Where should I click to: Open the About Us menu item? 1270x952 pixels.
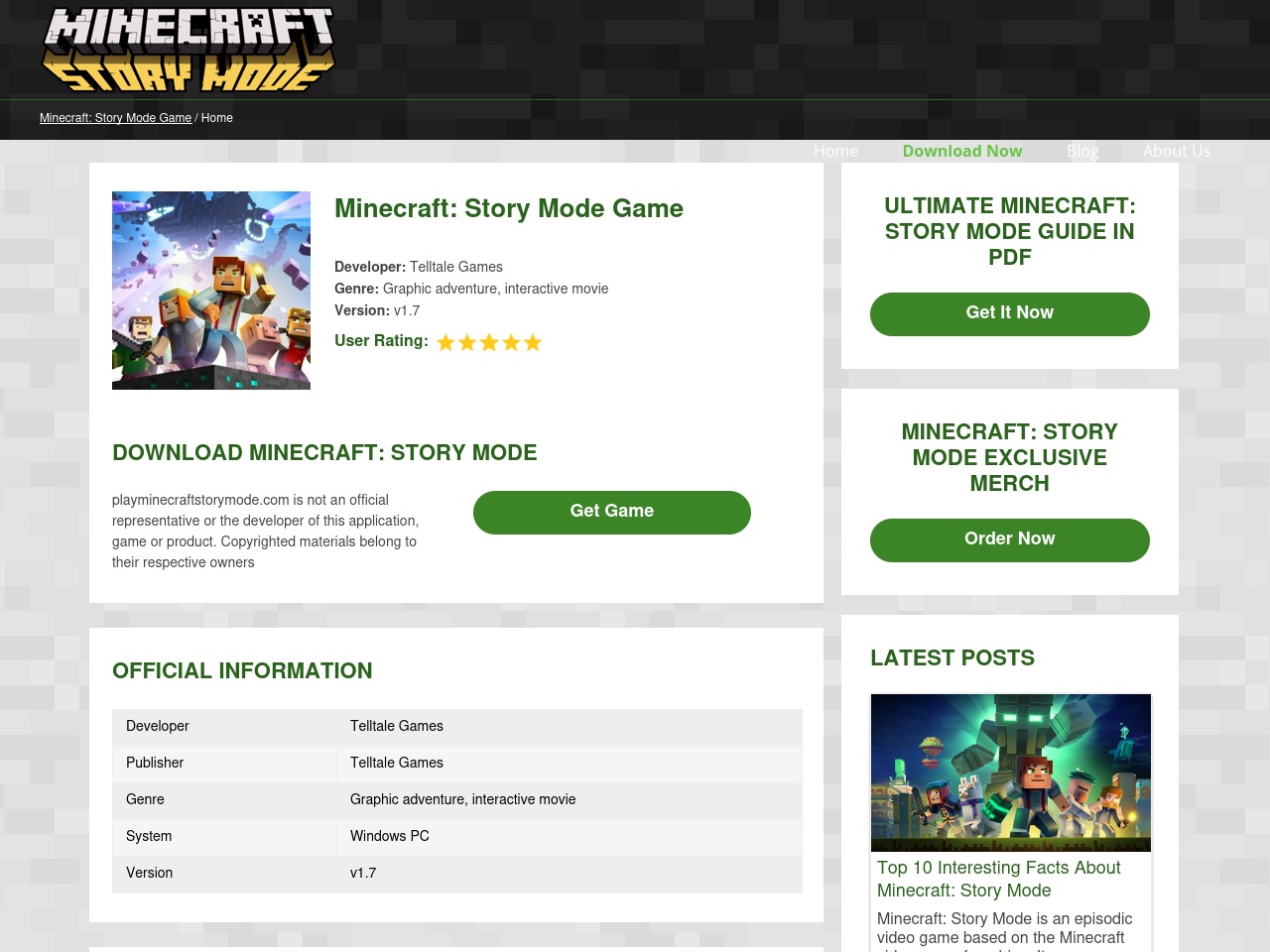(1177, 151)
